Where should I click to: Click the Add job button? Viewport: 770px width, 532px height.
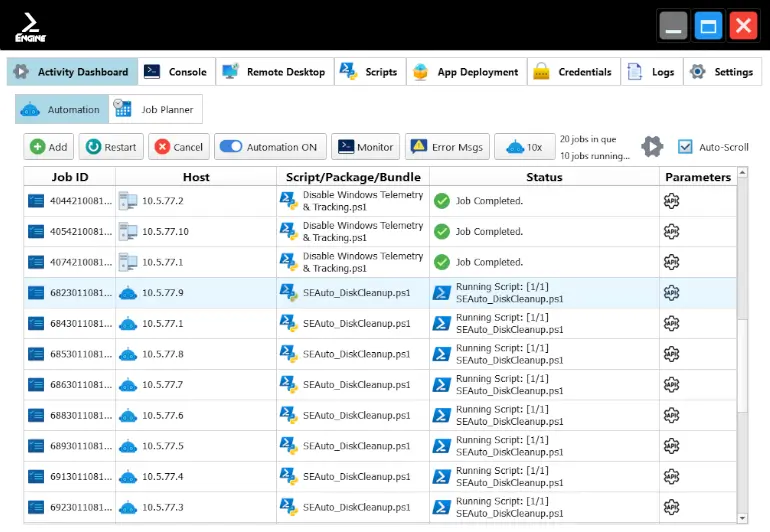point(48,147)
